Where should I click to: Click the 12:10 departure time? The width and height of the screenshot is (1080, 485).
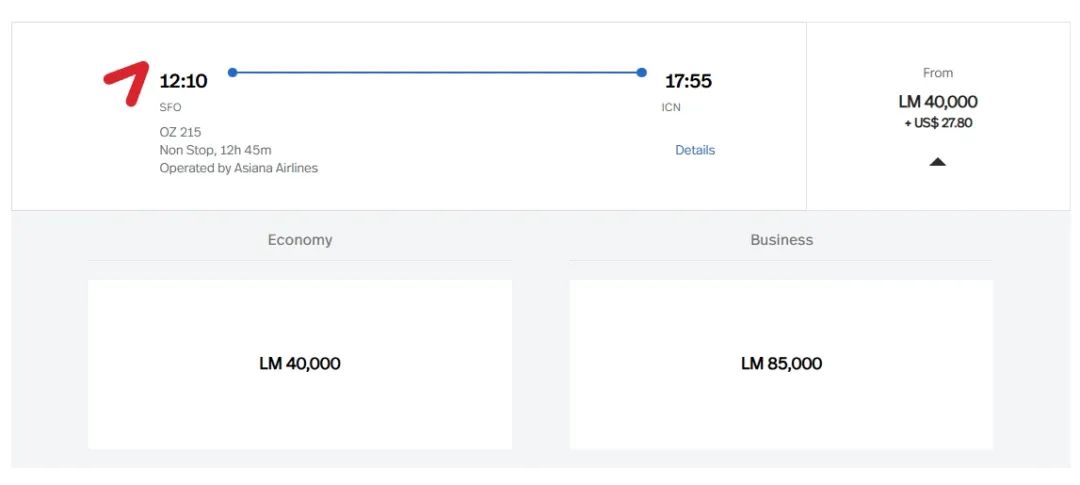pyautogui.click(x=184, y=81)
